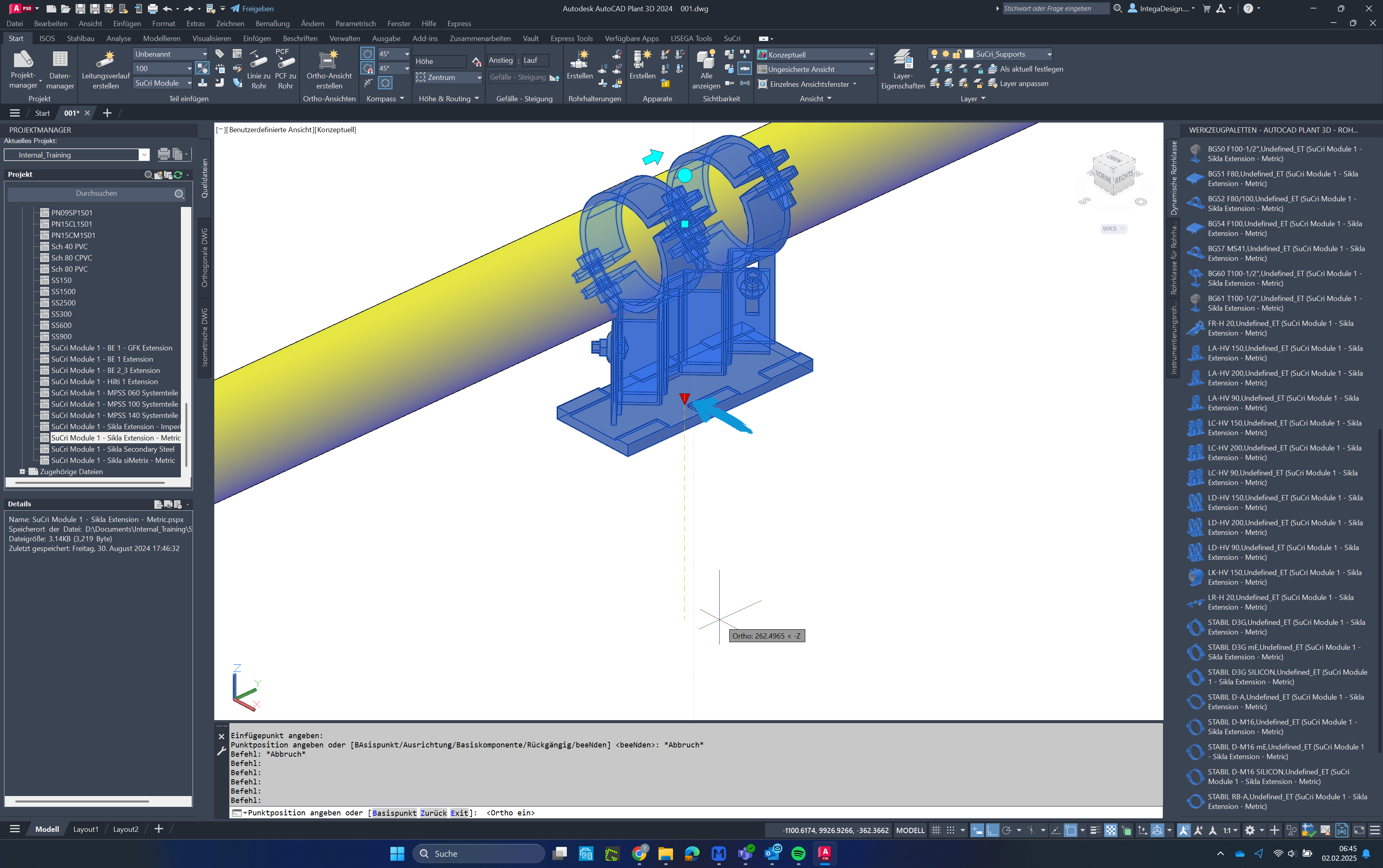Open the Projektmanager tool in the ribbon
Screen dimensions: 1383x868
(23, 70)
